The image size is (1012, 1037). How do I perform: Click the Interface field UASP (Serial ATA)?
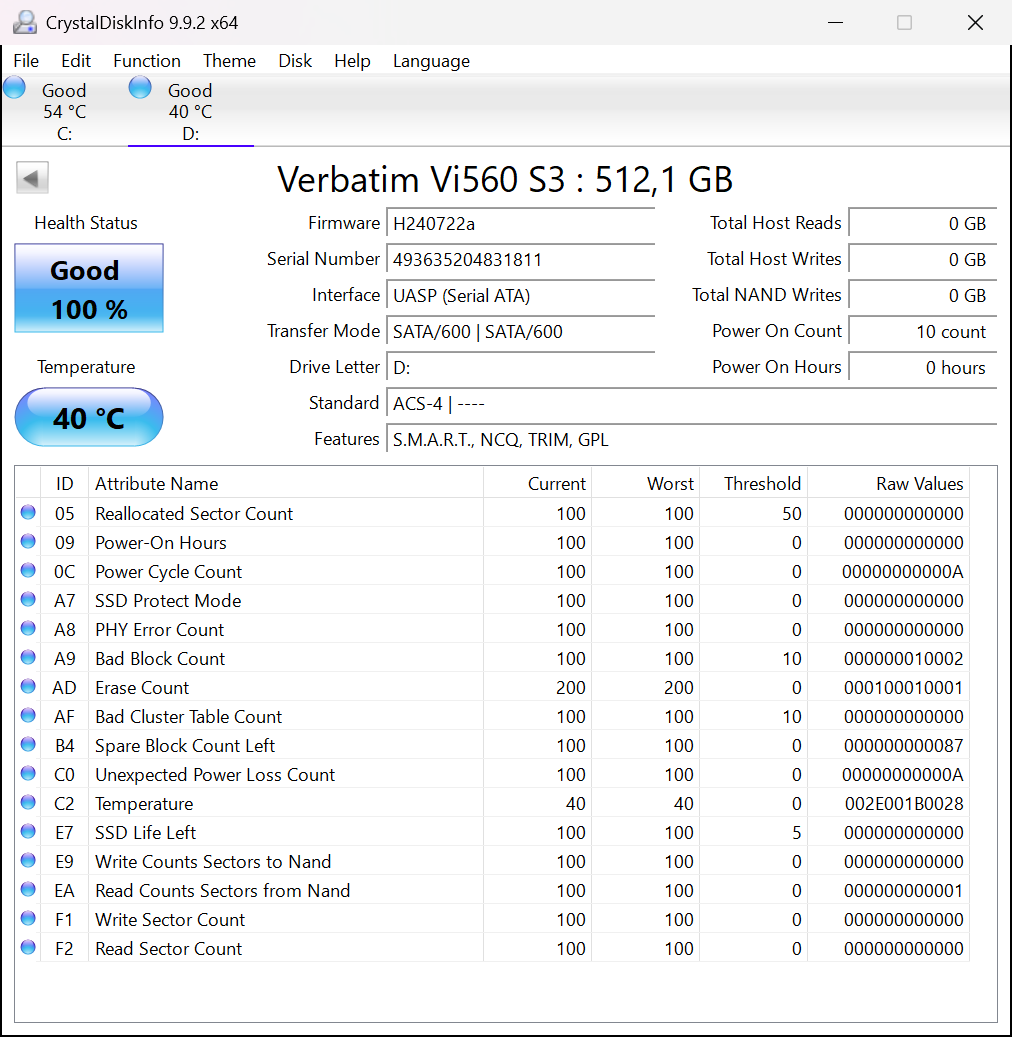tap(521, 296)
